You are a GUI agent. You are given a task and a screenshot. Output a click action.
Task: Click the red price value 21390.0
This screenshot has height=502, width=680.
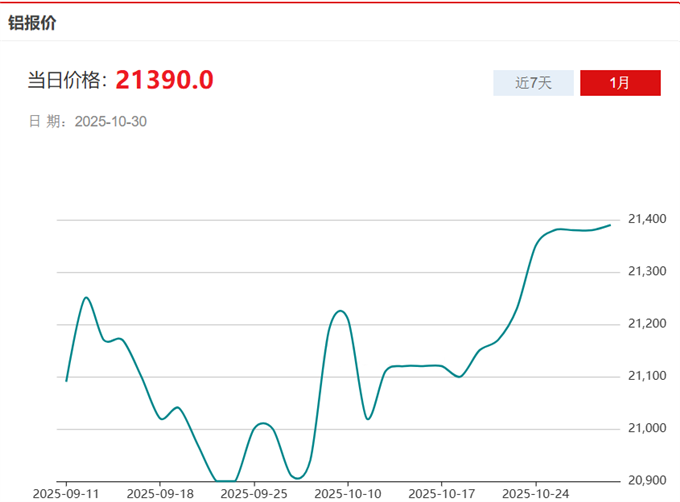[164, 80]
